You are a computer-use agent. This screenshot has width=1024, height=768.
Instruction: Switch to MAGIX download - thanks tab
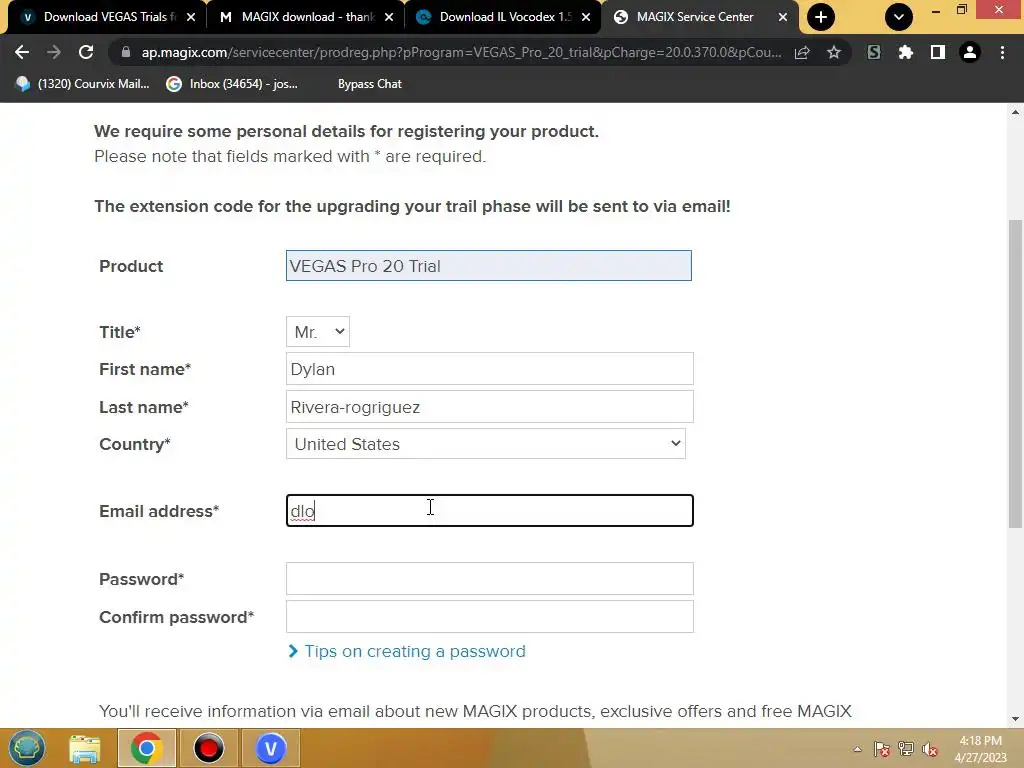coord(304,17)
